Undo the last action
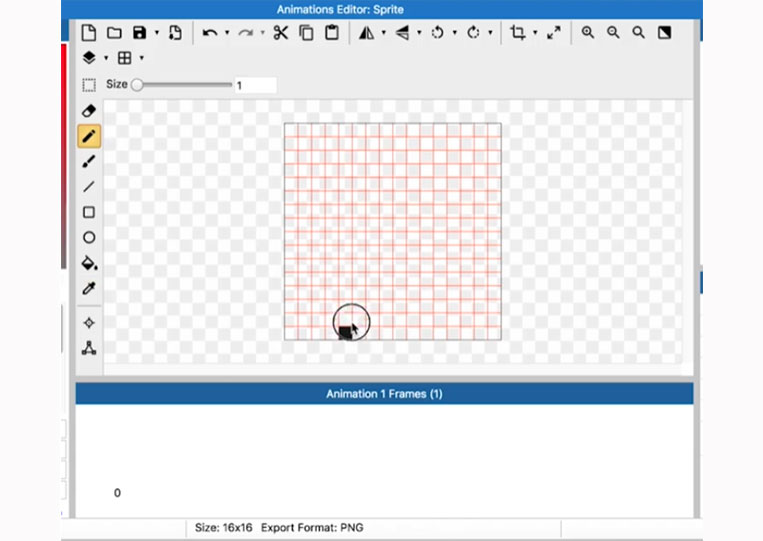The image size is (763, 541). pyautogui.click(x=209, y=33)
